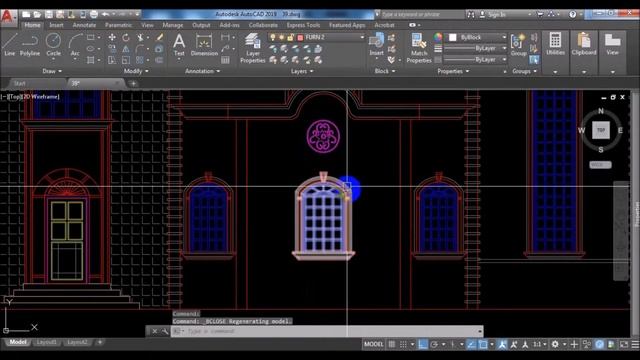Click the Erase tool icon
Viewport: 640px width, 360px height.
[x=160, y=38]
